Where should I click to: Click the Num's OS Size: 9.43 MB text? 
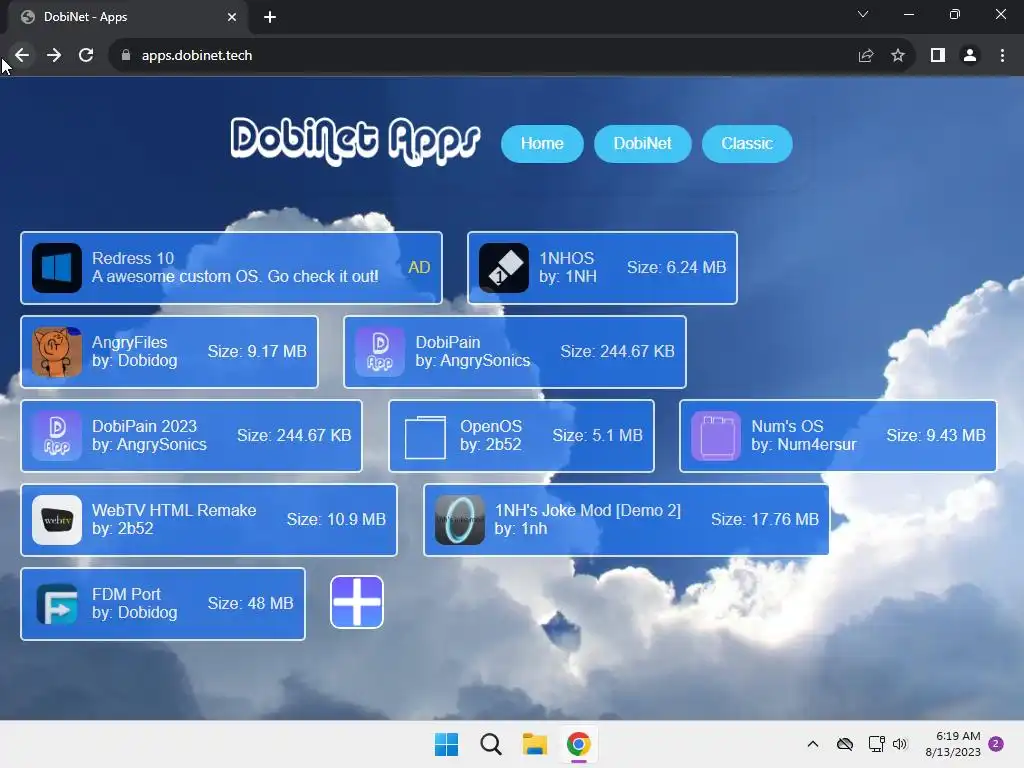click(x=936, y=436)
